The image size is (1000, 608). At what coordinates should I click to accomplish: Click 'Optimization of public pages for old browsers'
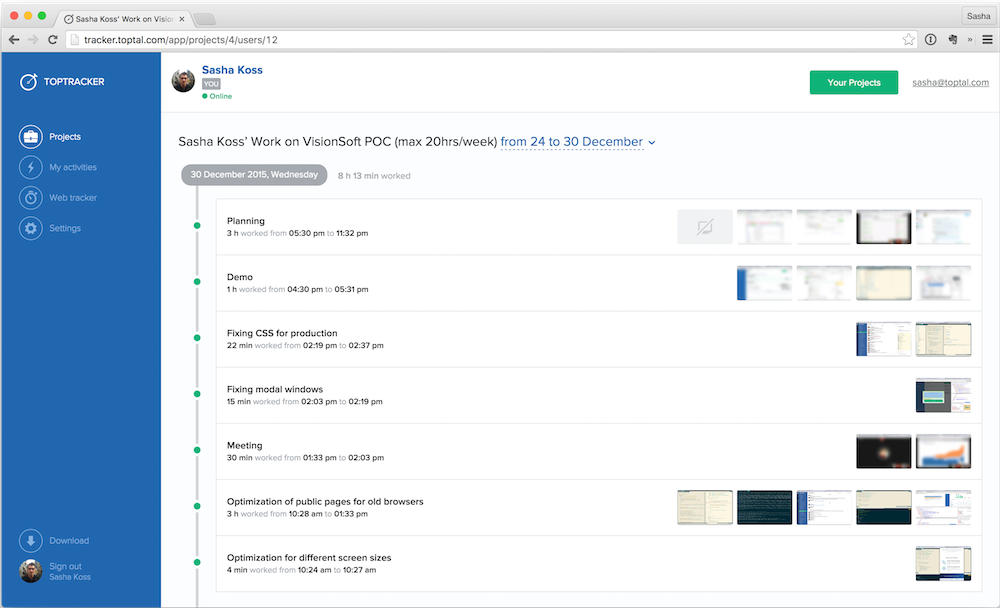tap(325, 501)
